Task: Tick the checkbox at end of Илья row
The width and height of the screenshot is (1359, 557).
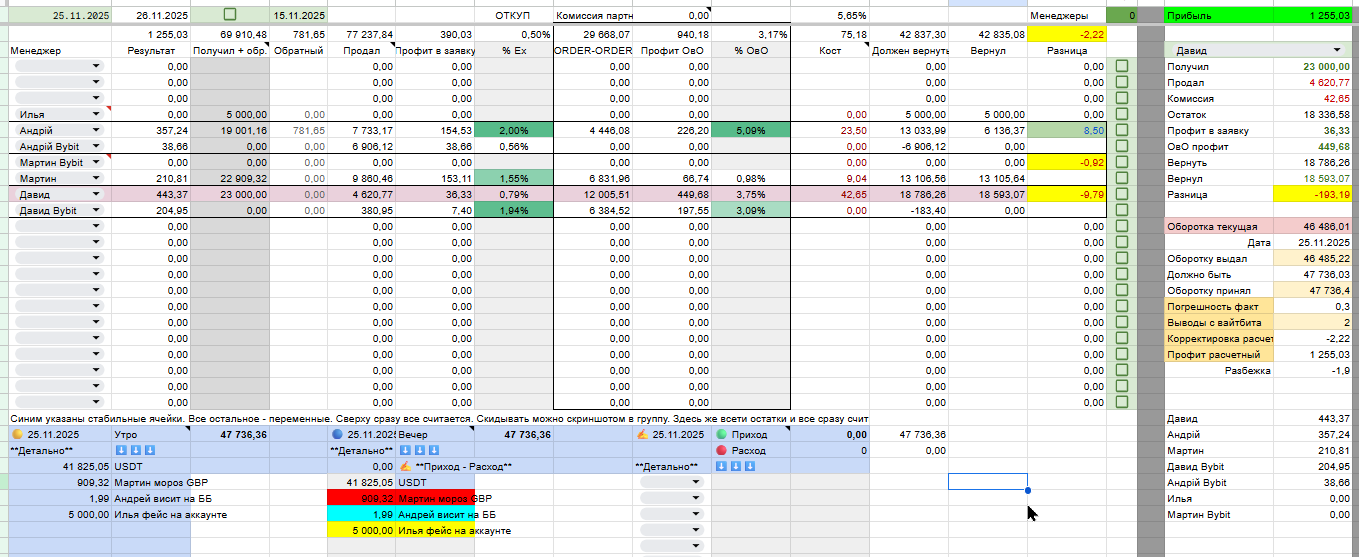Action: tap(1121, 115)
